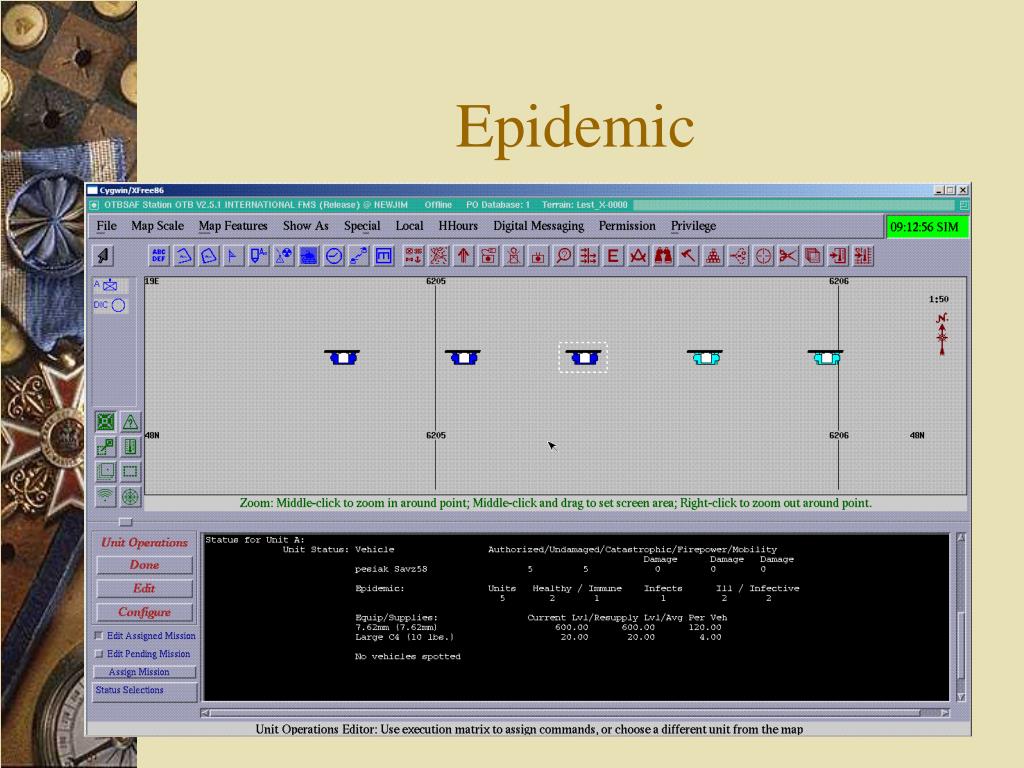This screenshot has height=768, width=1024.
Task: Open the File menu
Action: click(x=106, y=226)
